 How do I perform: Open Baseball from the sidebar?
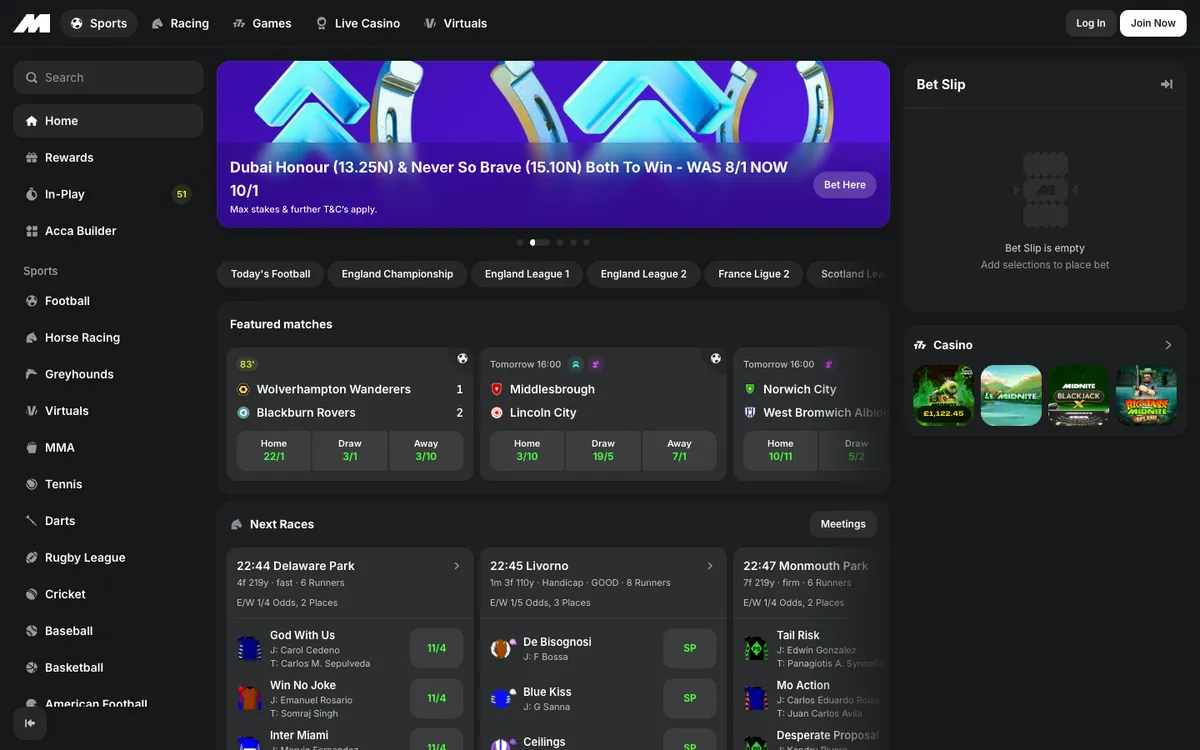tap(108, 631)
